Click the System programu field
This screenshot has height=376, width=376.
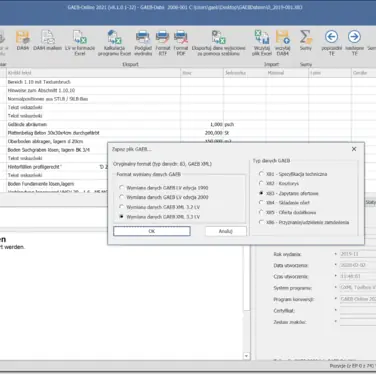coord(358,288)
